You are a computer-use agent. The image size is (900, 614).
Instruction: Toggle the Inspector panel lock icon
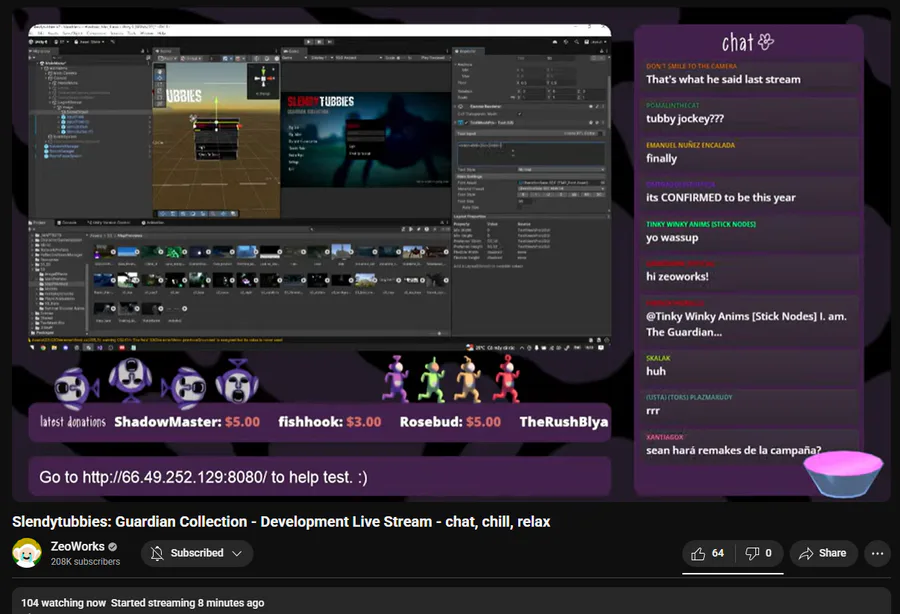pyautogui.click(x=602, y=51)
